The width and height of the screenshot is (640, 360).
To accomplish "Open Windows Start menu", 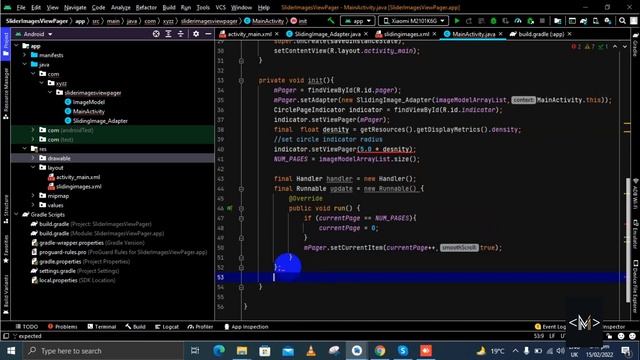I will click(11, 351).
